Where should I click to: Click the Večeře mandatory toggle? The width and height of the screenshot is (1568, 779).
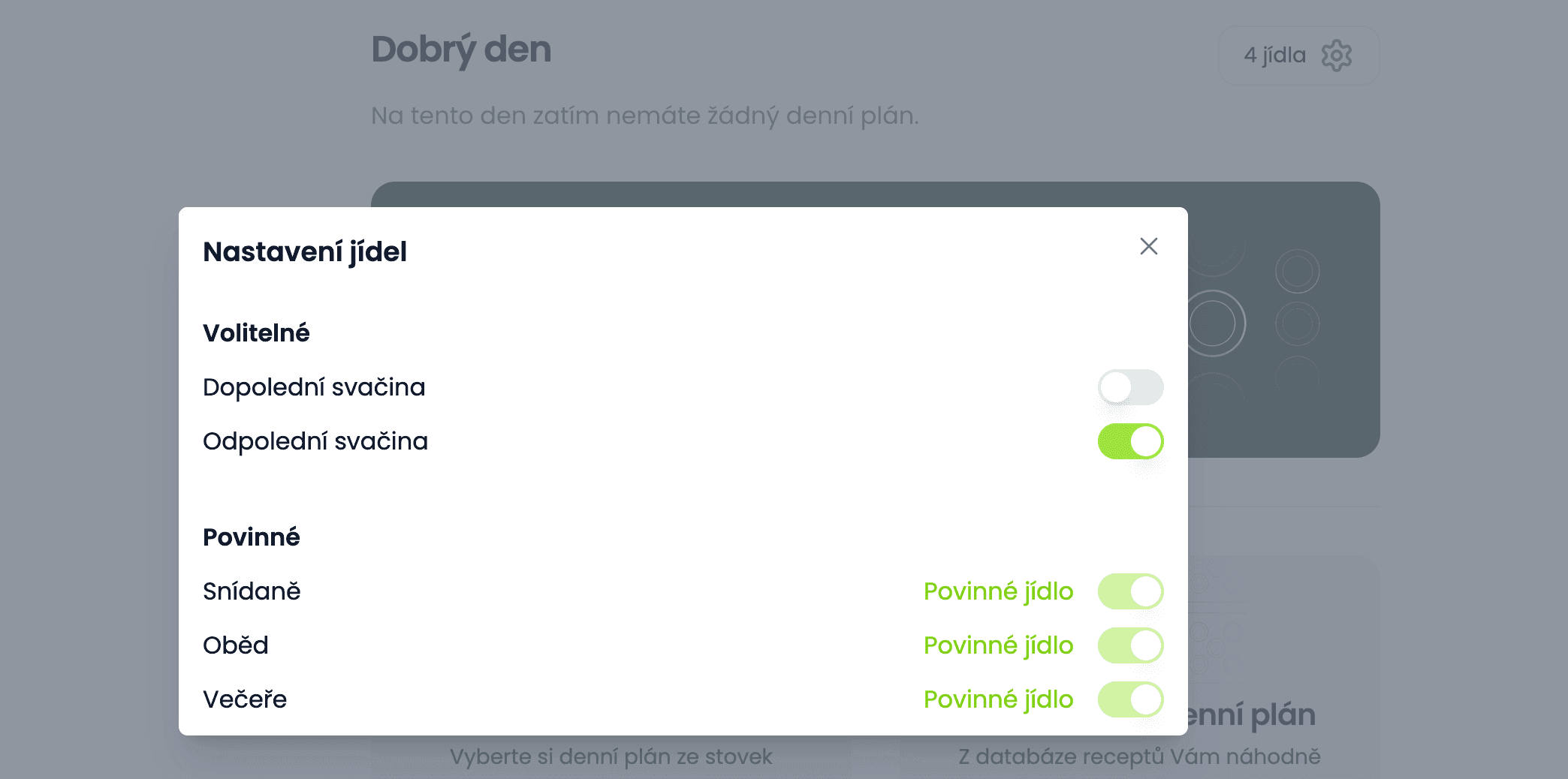[x=1130, y=699]
